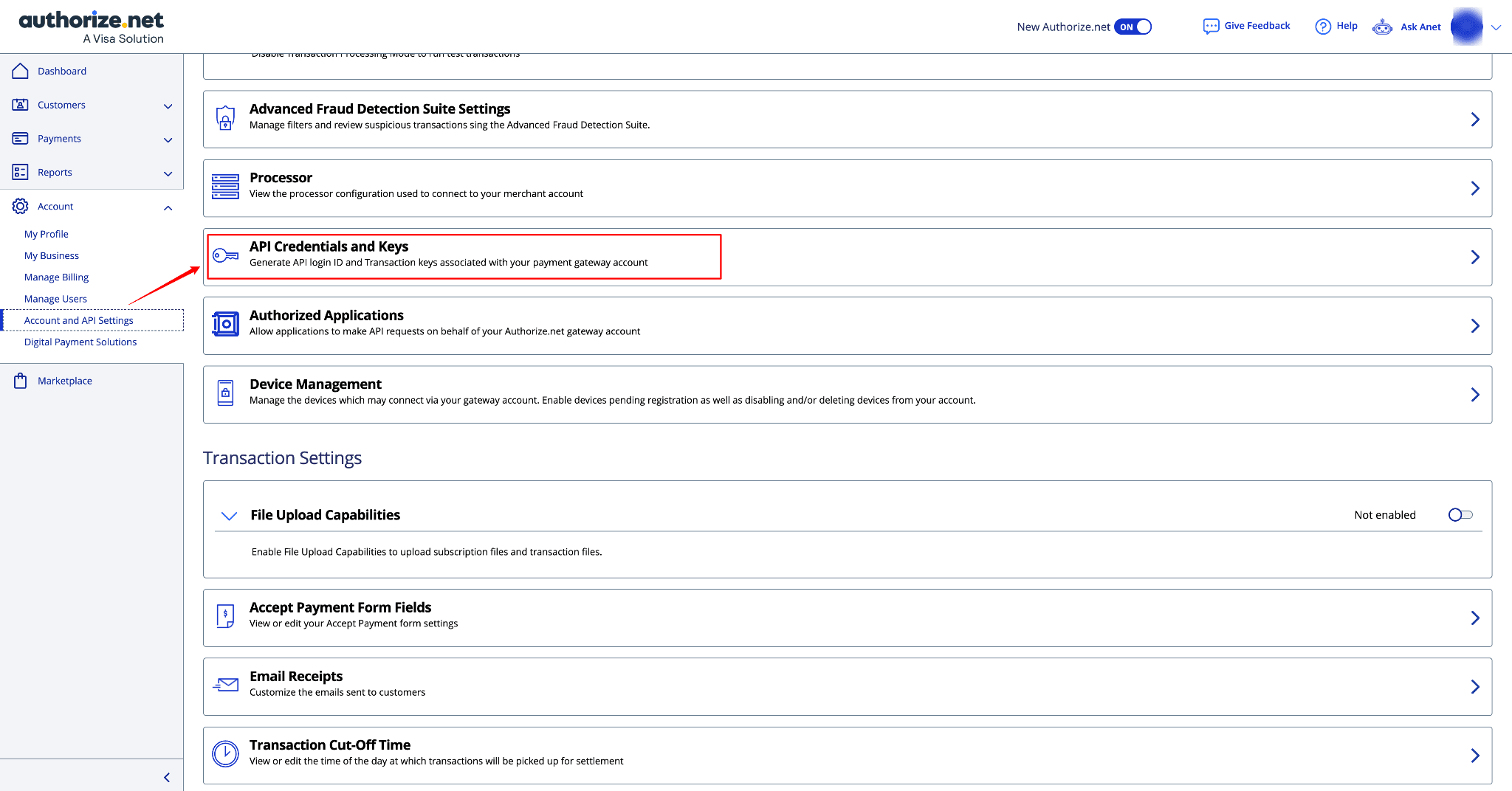Enable the File Upload Capabilities toggle
Viewport: 1512px width, 791px height.
coord(1460,515)
